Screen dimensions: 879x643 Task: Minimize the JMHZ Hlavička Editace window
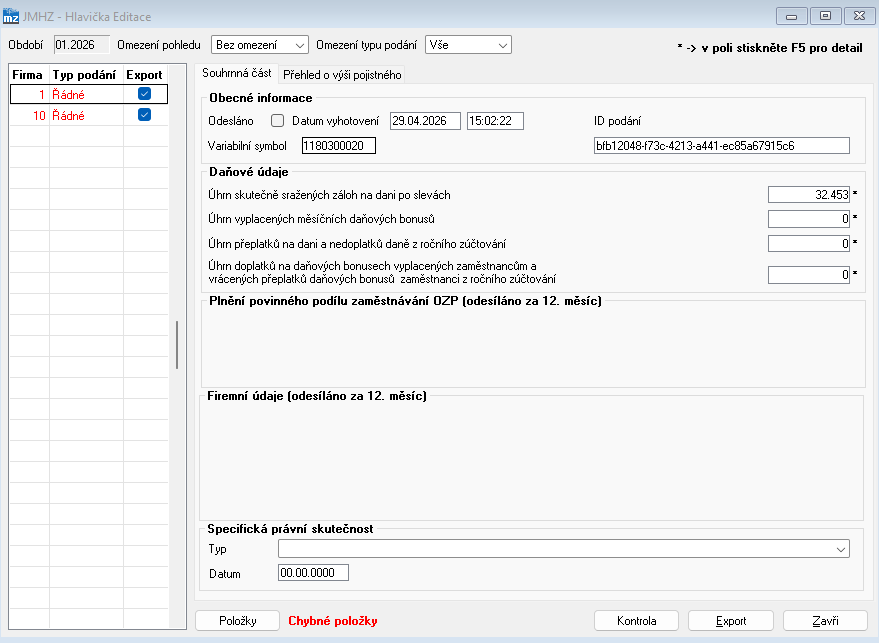click(792, 16)
